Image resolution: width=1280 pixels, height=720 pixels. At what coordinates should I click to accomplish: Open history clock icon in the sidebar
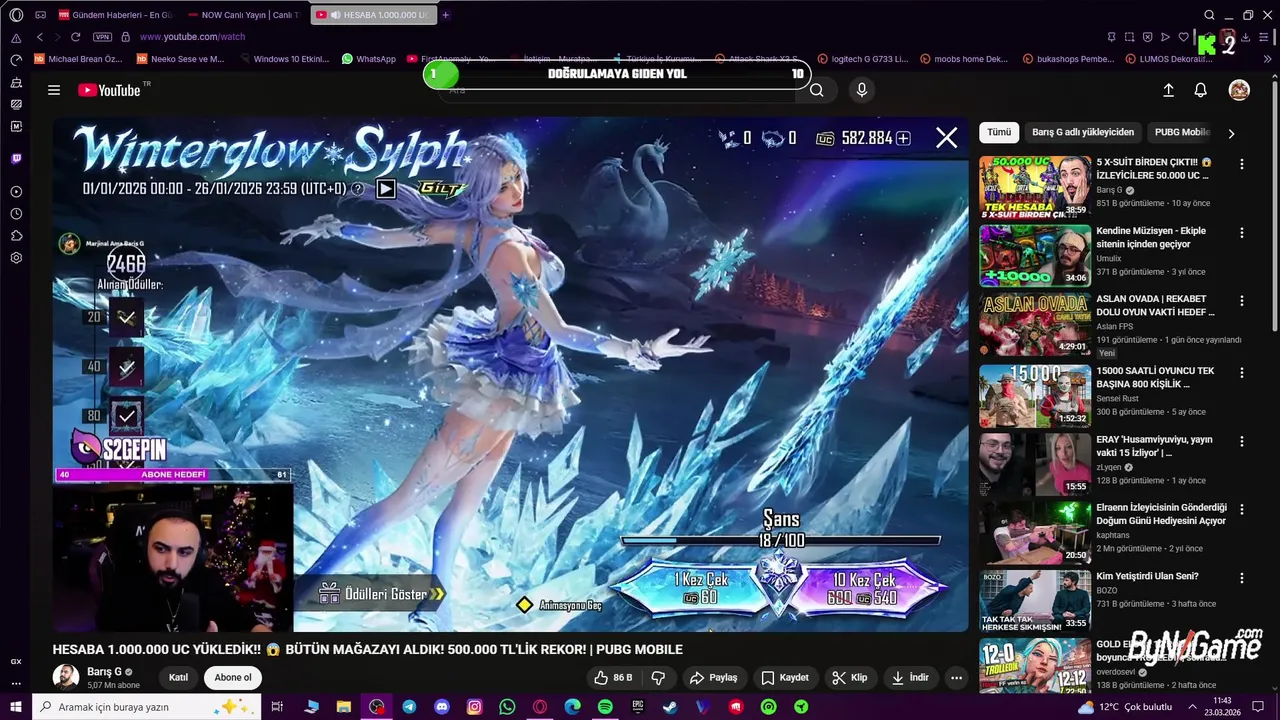click(x=16, y=214)
